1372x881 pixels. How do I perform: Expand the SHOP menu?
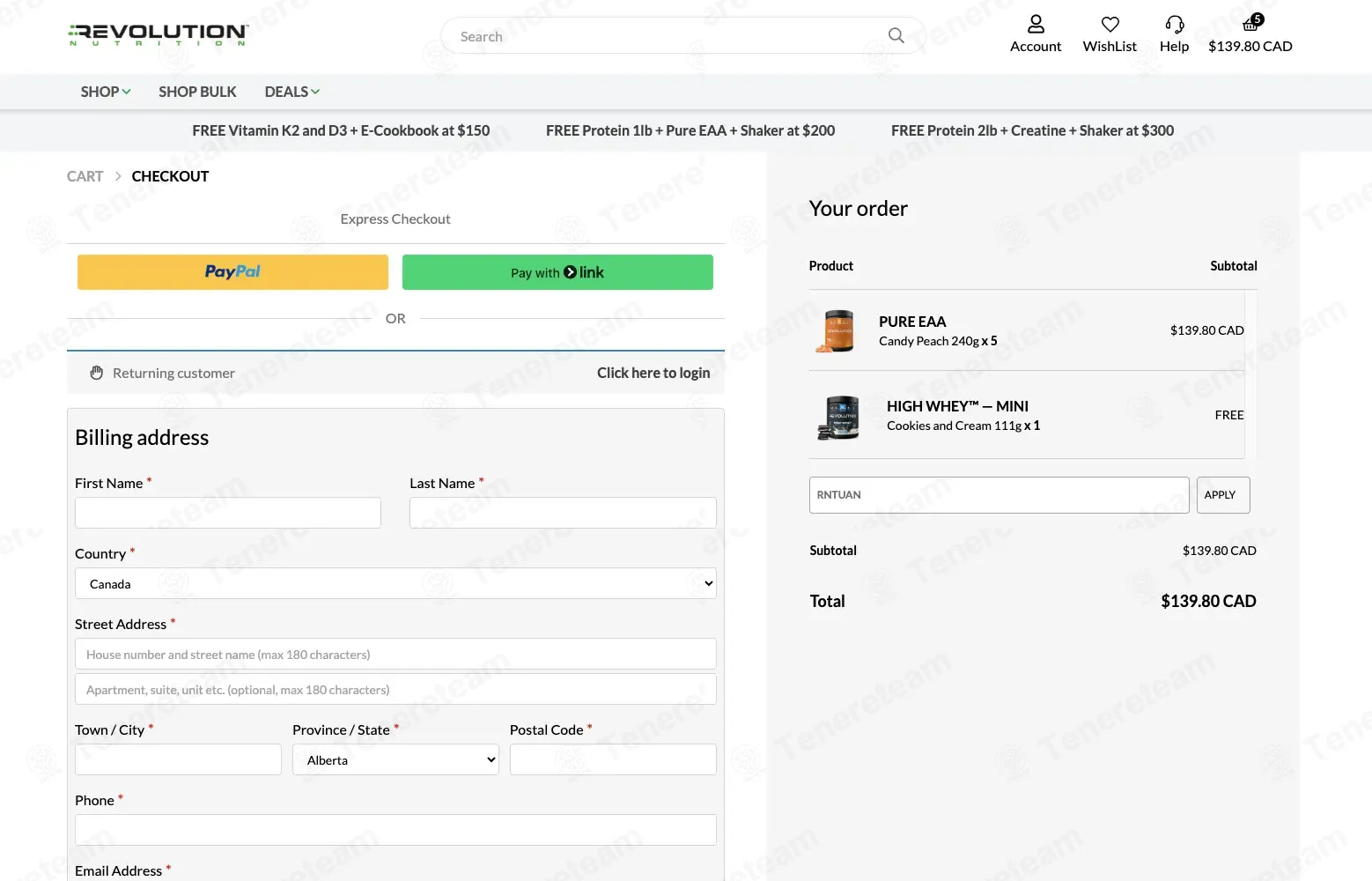coord(106,92)
